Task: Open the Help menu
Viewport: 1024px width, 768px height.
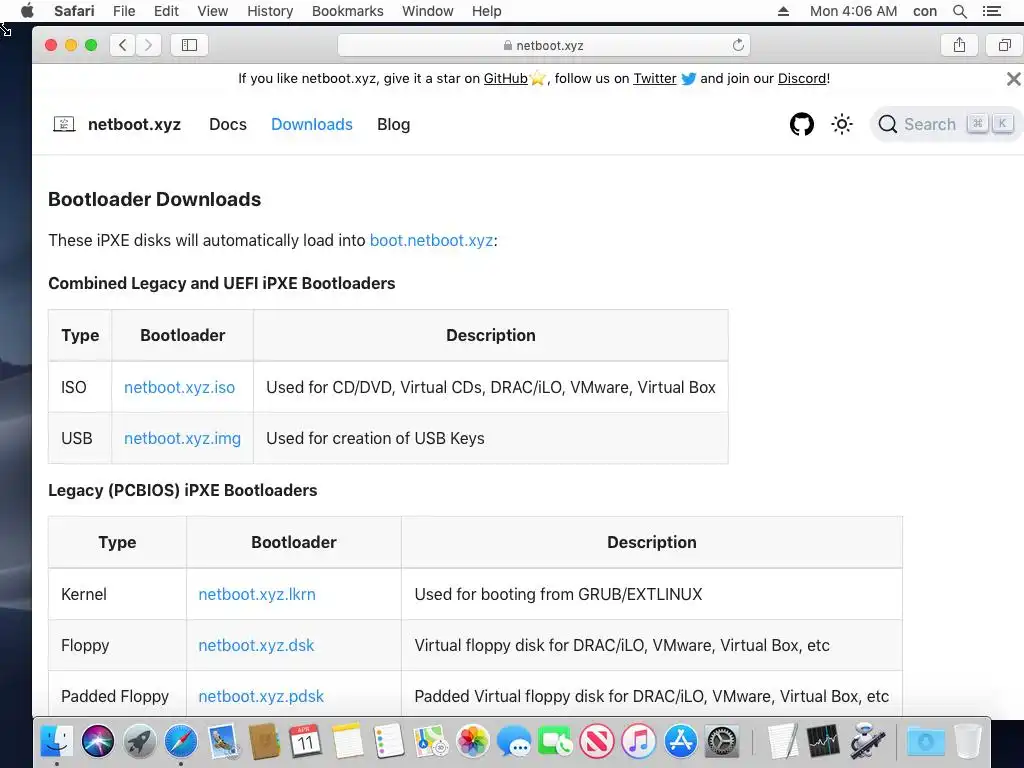Action: tap(487, 11)
